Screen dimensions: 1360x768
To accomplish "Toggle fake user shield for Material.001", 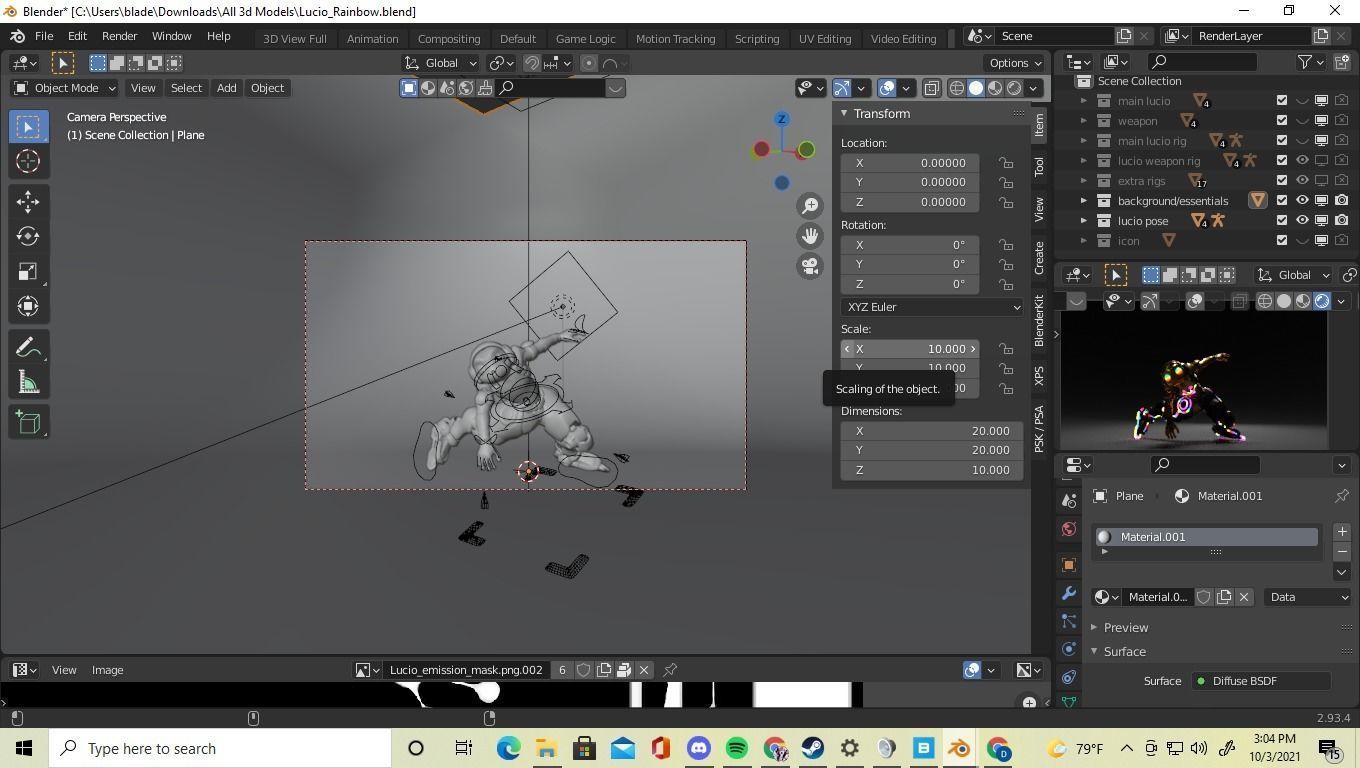I will click(x=1204, y=597).
